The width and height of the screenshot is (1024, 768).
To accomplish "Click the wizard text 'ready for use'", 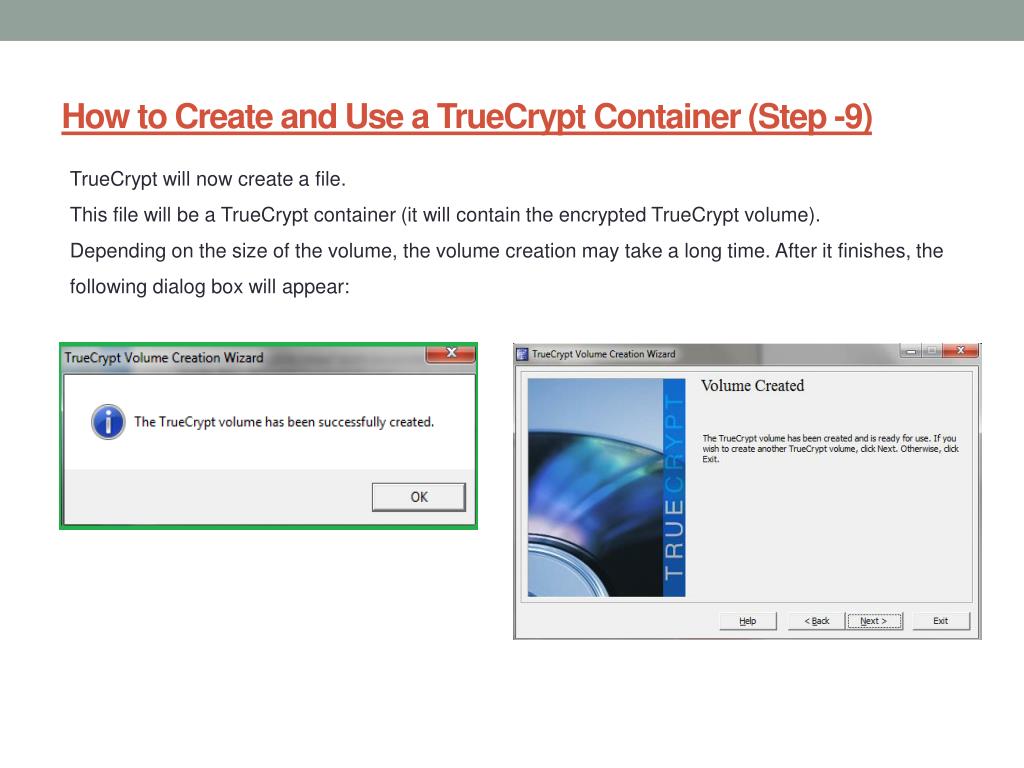I will 903,438.
